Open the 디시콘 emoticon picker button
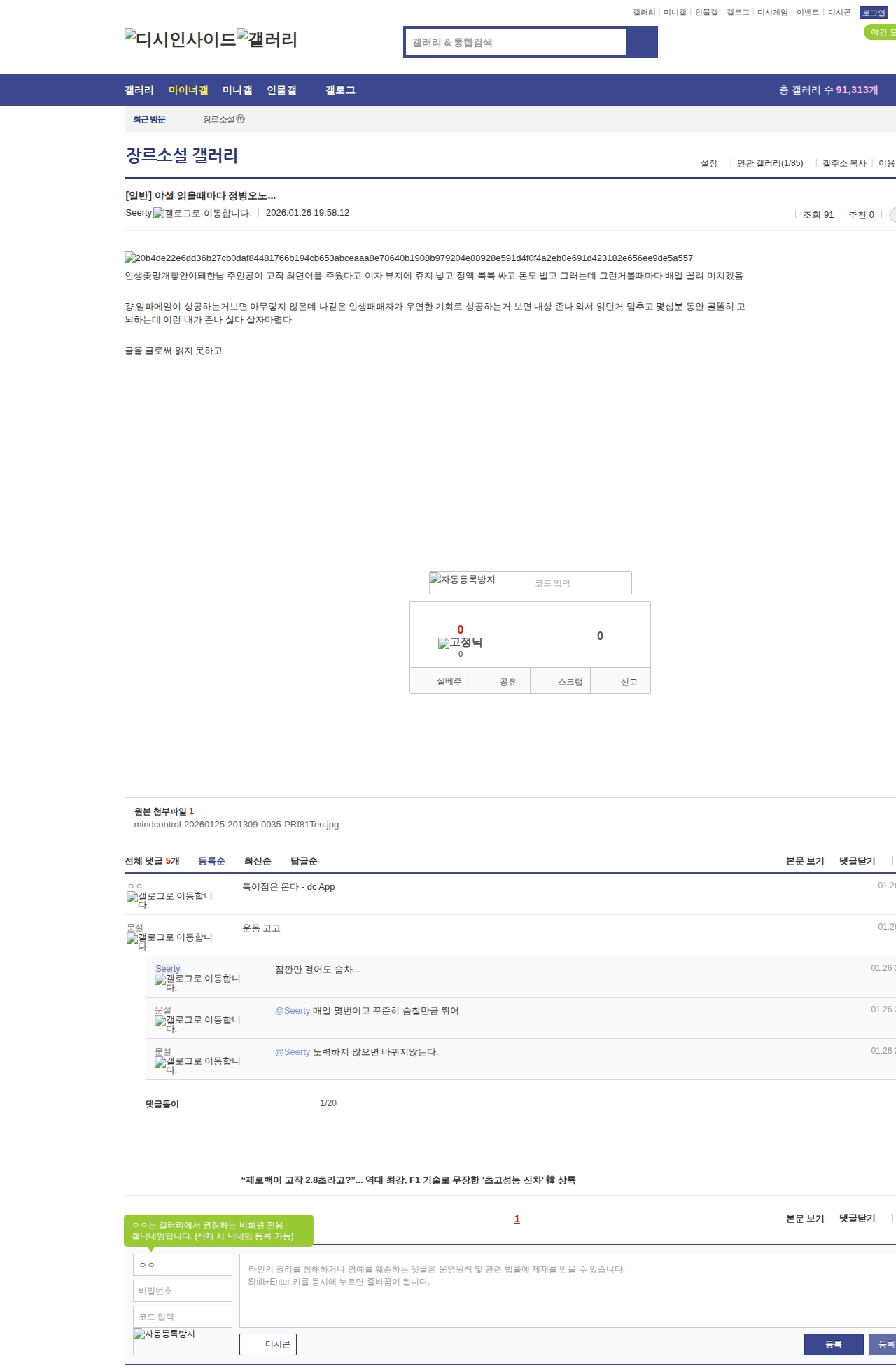This screenshot has height=1370, width=896. [268, 1344]
